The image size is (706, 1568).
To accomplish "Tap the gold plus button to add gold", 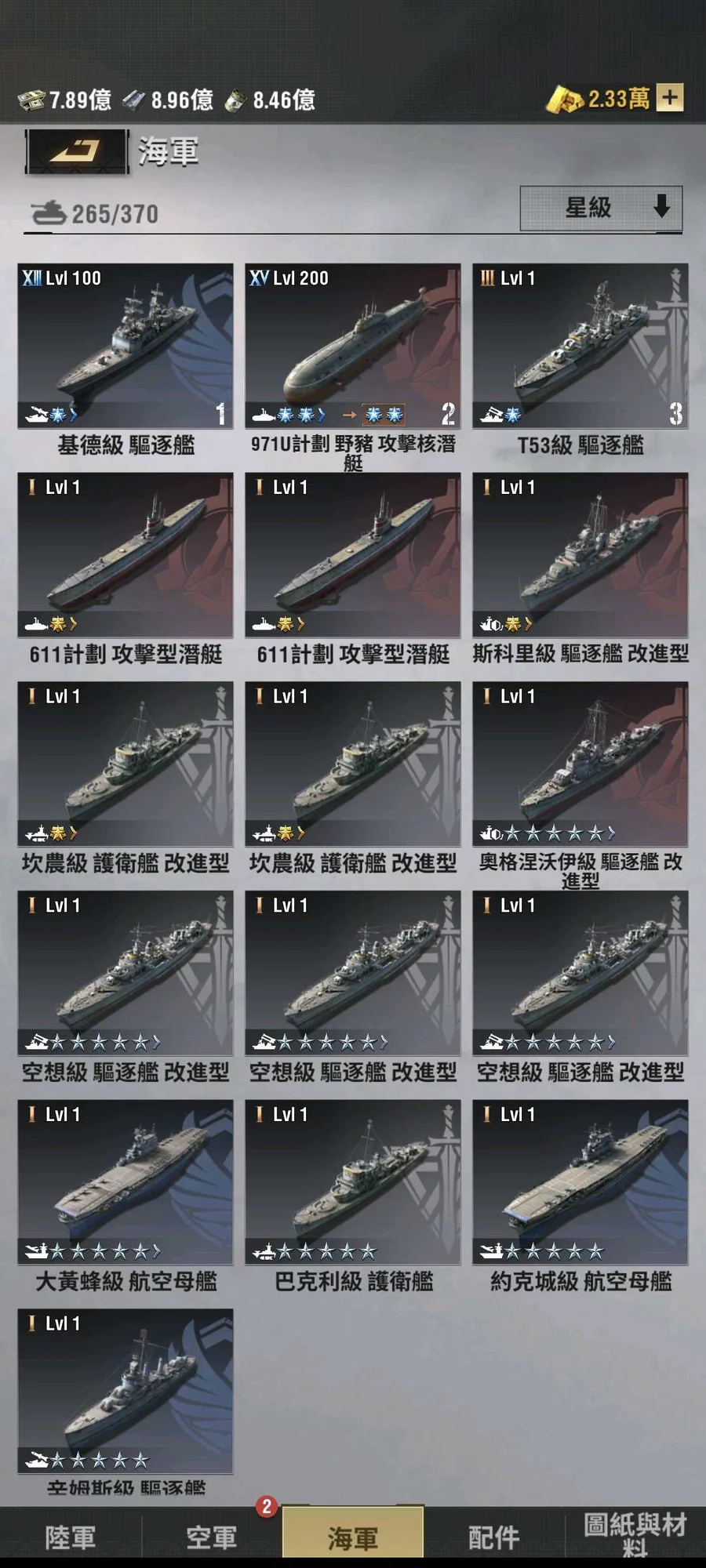I will pyautogui.click(x=669, y=98).
